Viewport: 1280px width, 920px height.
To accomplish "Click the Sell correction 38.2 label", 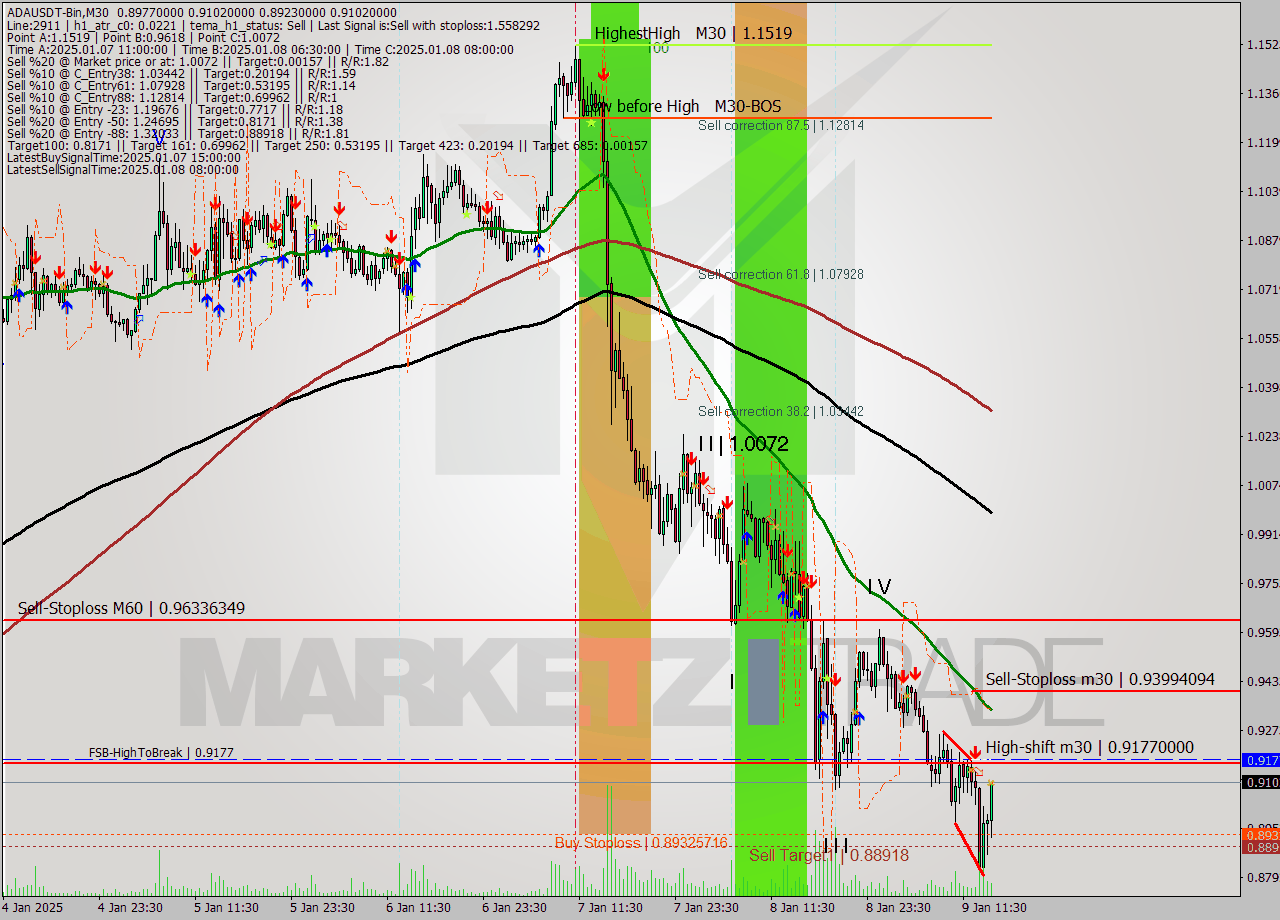I will point(781,411).
